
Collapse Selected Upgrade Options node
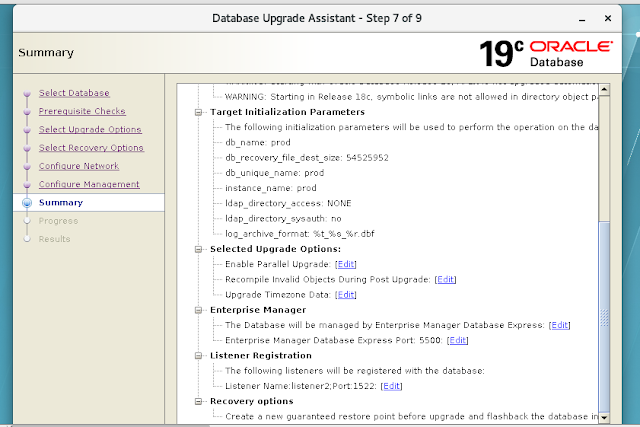198,249
